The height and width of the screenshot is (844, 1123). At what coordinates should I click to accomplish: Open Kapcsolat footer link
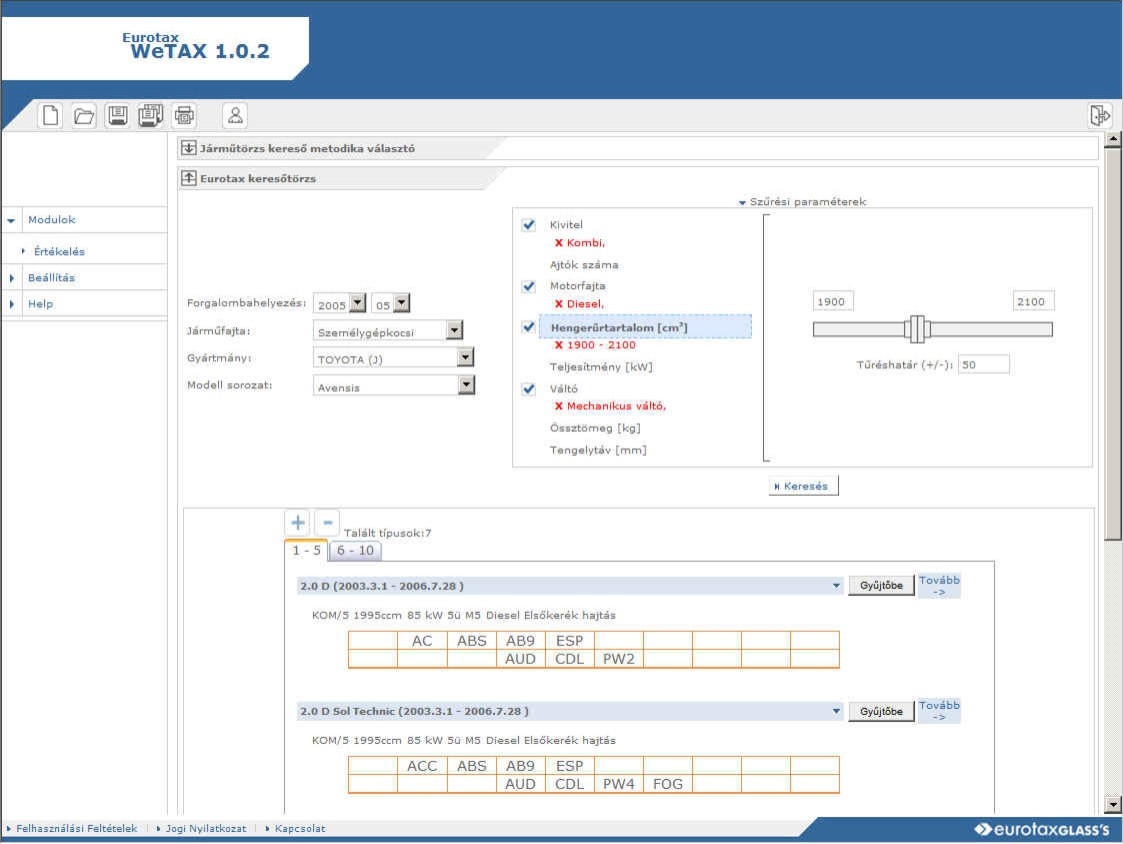pos(300,828)
